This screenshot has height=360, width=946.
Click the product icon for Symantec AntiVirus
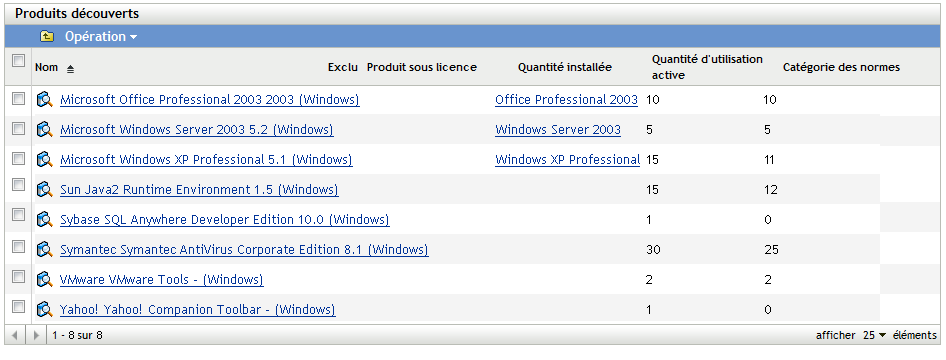pyautogui.click(x=45, y=250)
